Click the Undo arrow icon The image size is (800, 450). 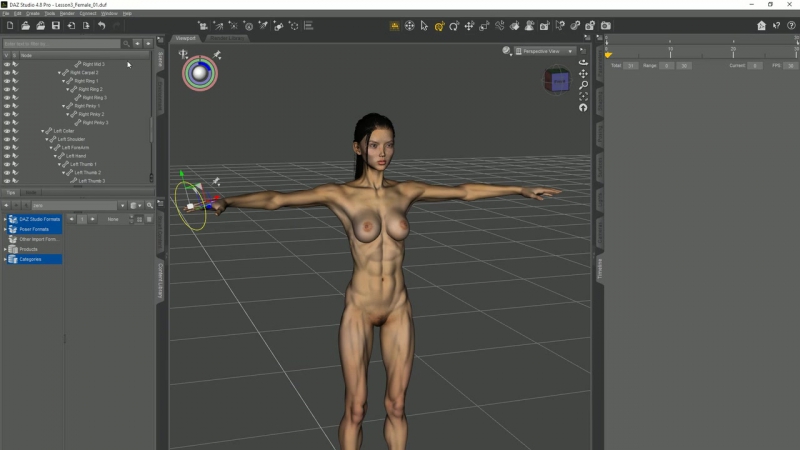(x=101, y=26)
